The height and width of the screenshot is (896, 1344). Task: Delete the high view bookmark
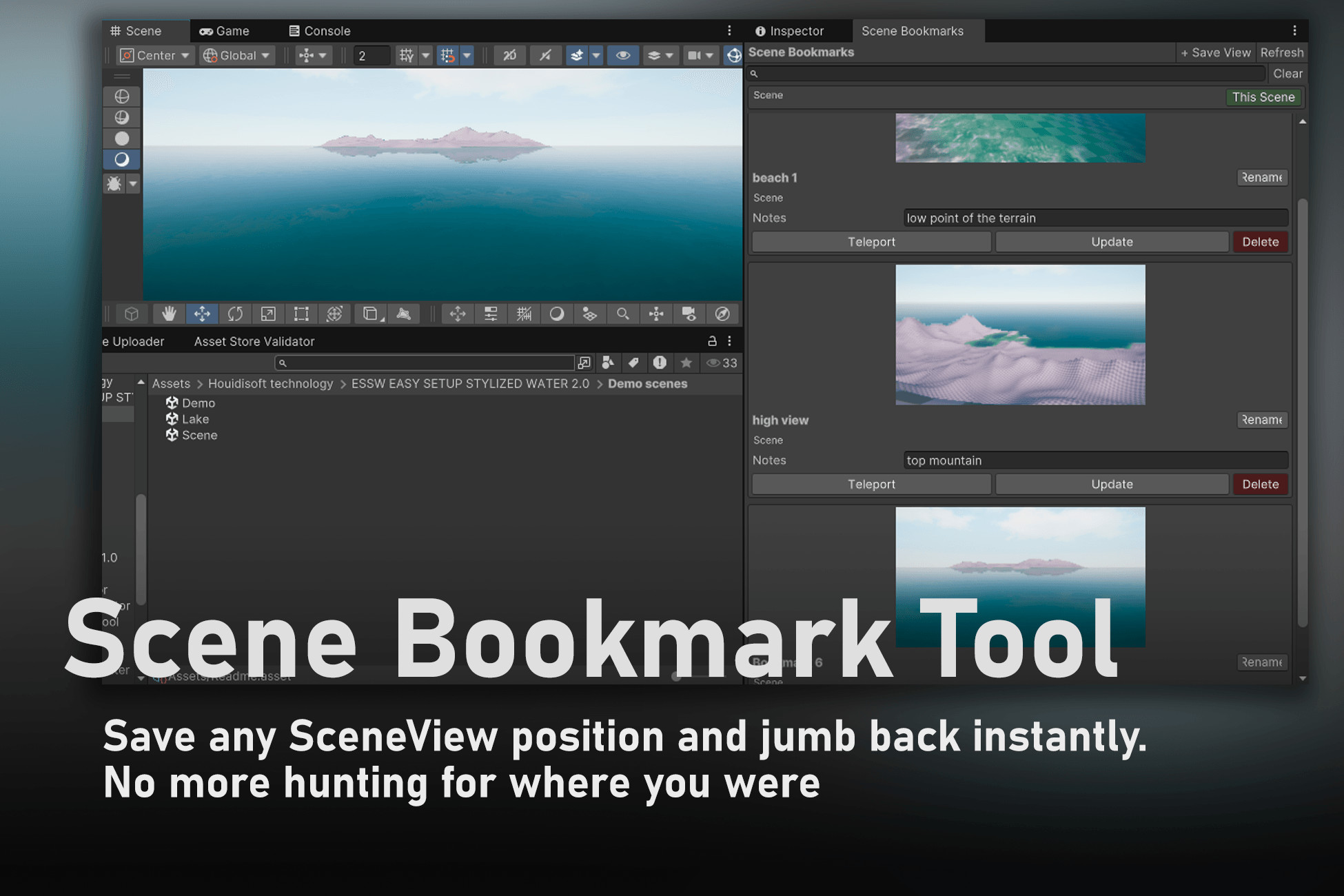point(1261,485)
